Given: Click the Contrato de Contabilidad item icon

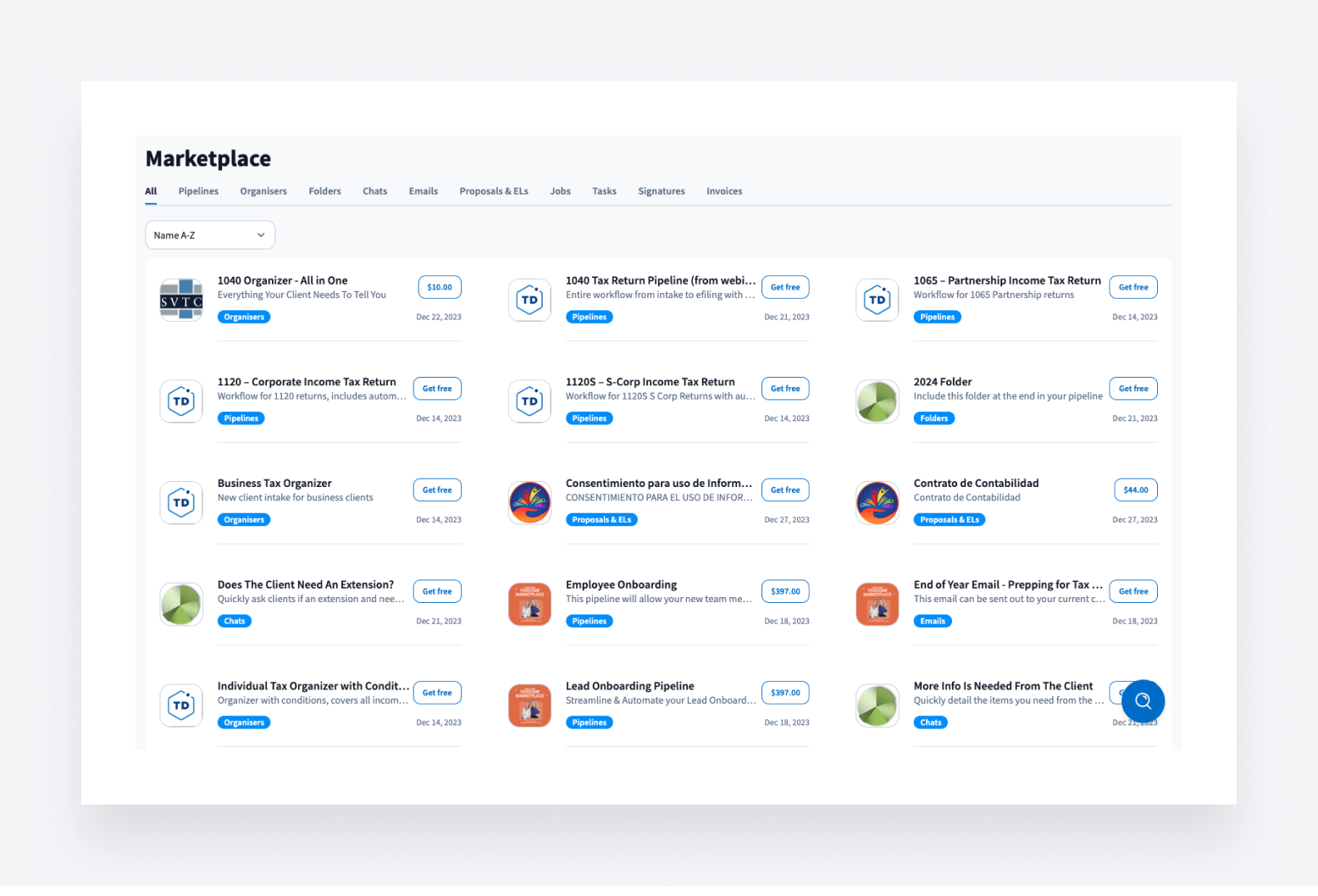Looking at the screenshot, I should (877, 502).
